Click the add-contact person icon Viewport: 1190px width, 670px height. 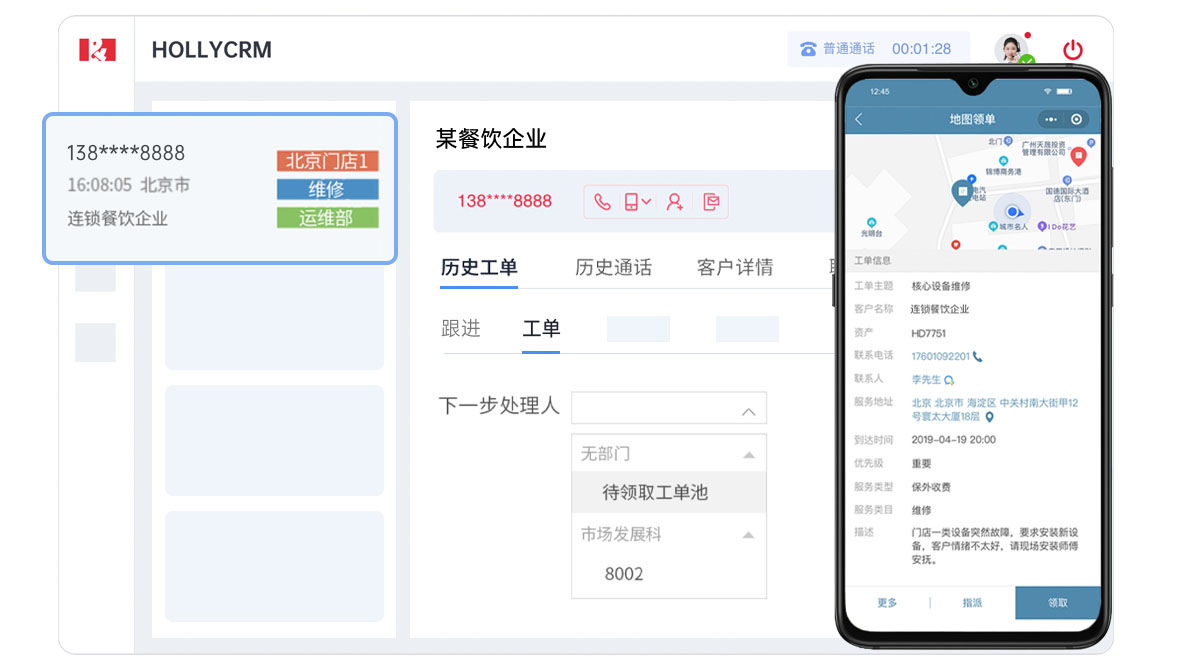(x=674, y=202)
